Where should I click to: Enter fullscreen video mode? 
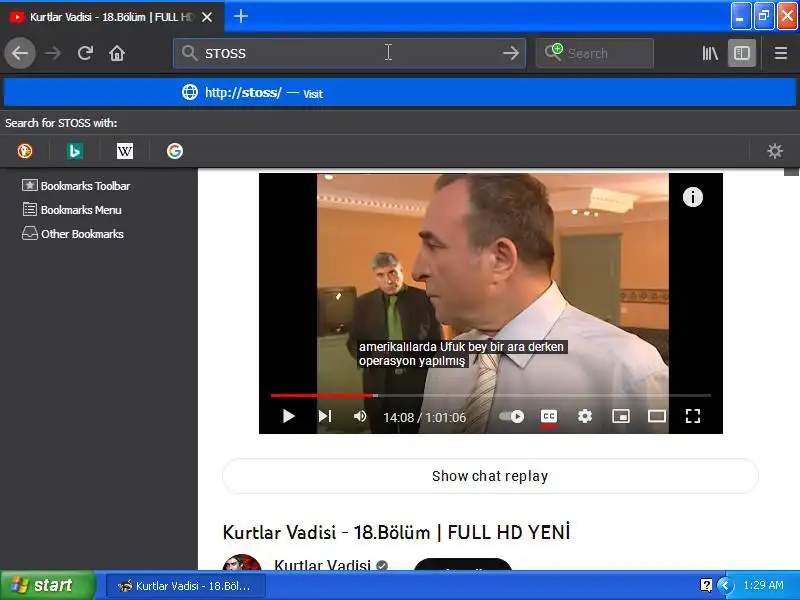pyautogui.click(x=693, y=416)
